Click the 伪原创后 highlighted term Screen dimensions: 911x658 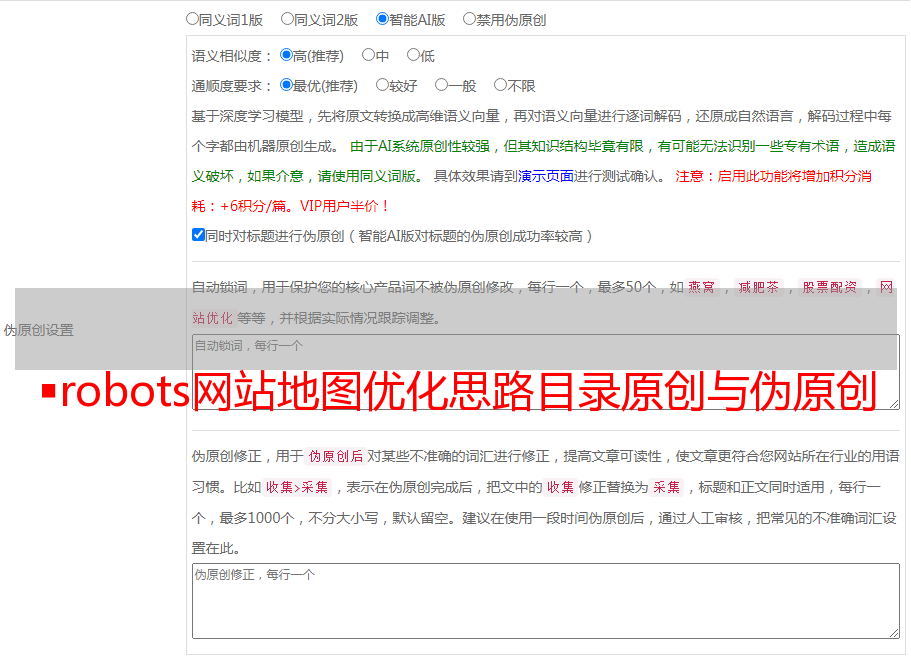pyautogui.click(x=336, y=456)
